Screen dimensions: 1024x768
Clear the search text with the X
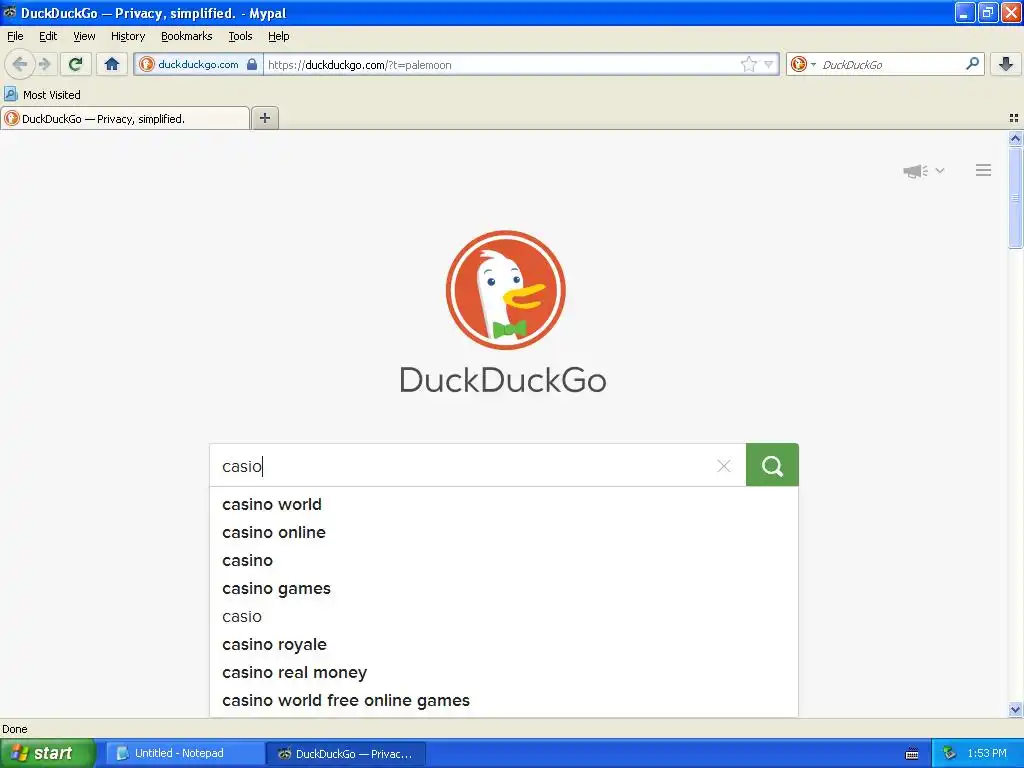724,466
